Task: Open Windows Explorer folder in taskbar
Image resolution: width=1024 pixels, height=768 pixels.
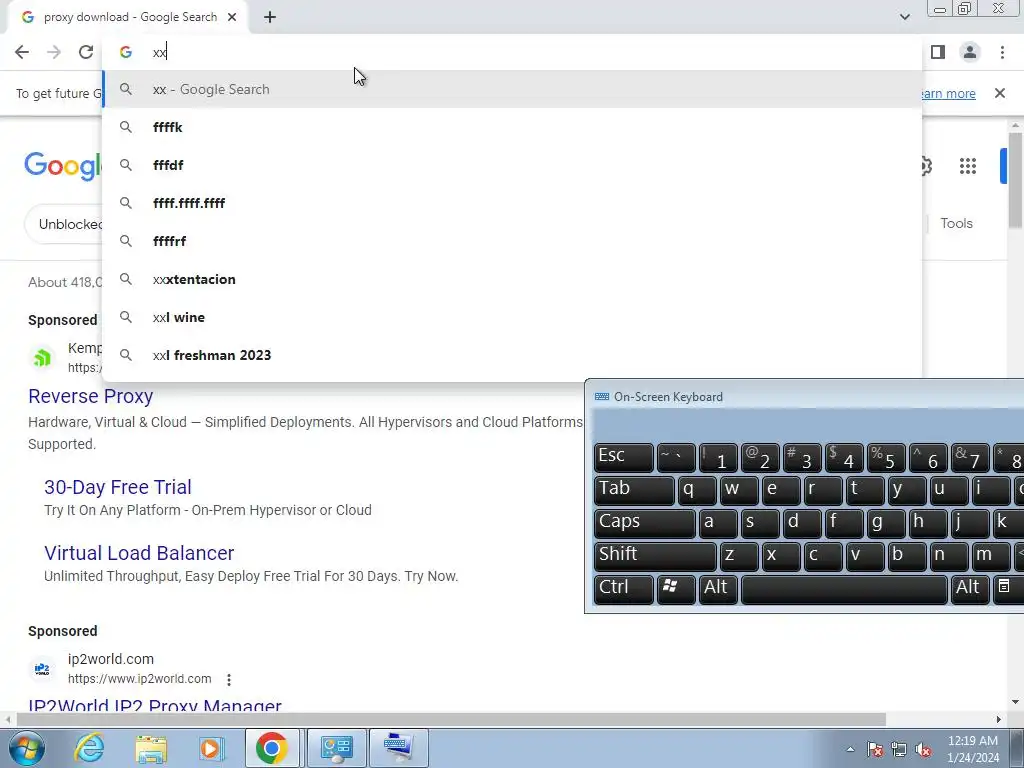Action: pyautogui.click(x=151, y=748)
